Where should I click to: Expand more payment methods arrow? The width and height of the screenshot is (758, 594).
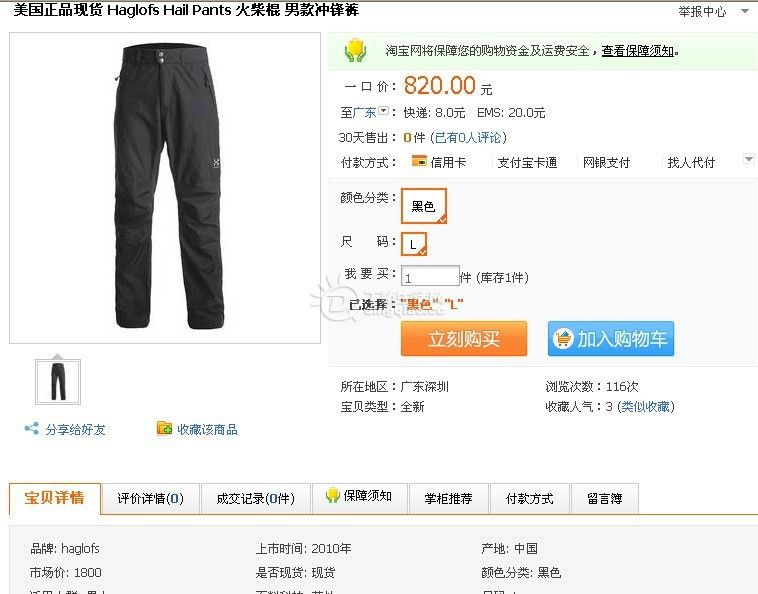(748, 159)
